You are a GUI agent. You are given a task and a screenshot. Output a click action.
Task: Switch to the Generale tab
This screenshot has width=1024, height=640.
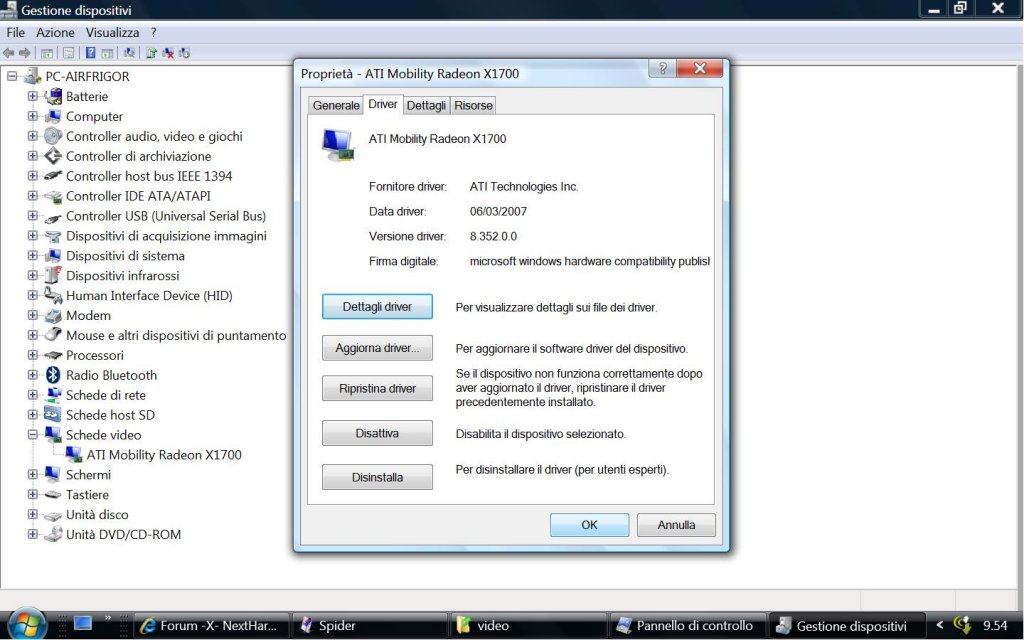point(336,105)
